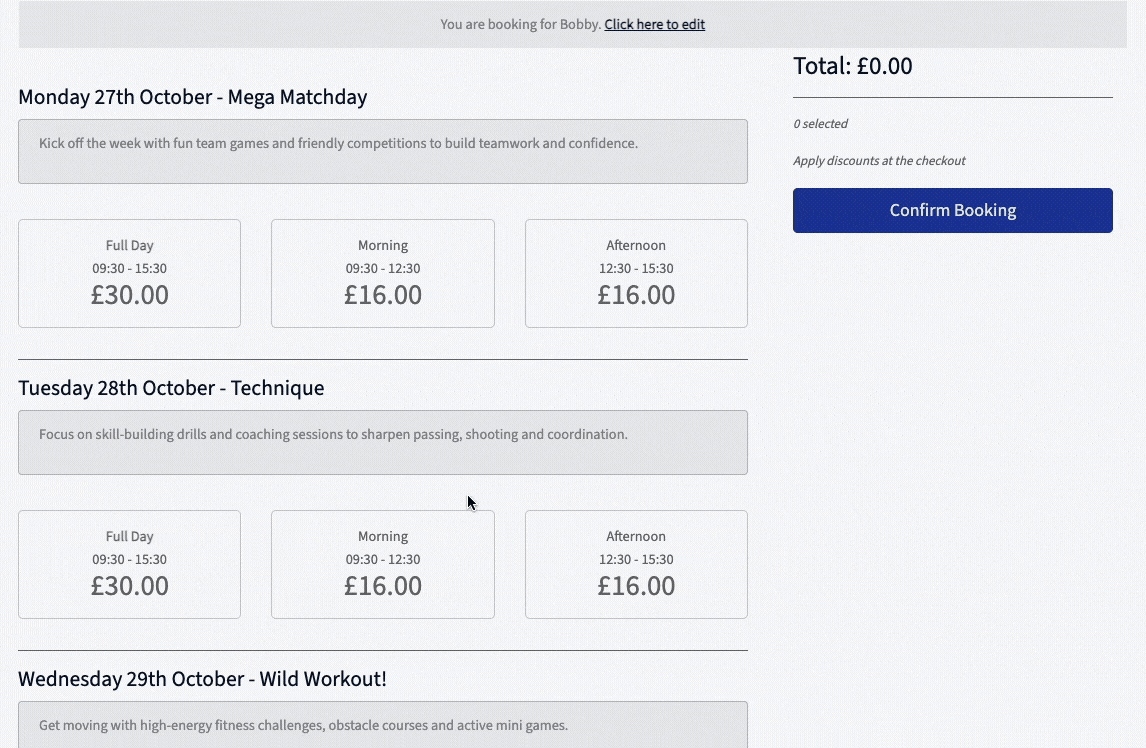The height and width of the screenshot is (748, 1146).
Task: Click 'Apply discounts at the checkout' note
Action: (x=879, y=161)
